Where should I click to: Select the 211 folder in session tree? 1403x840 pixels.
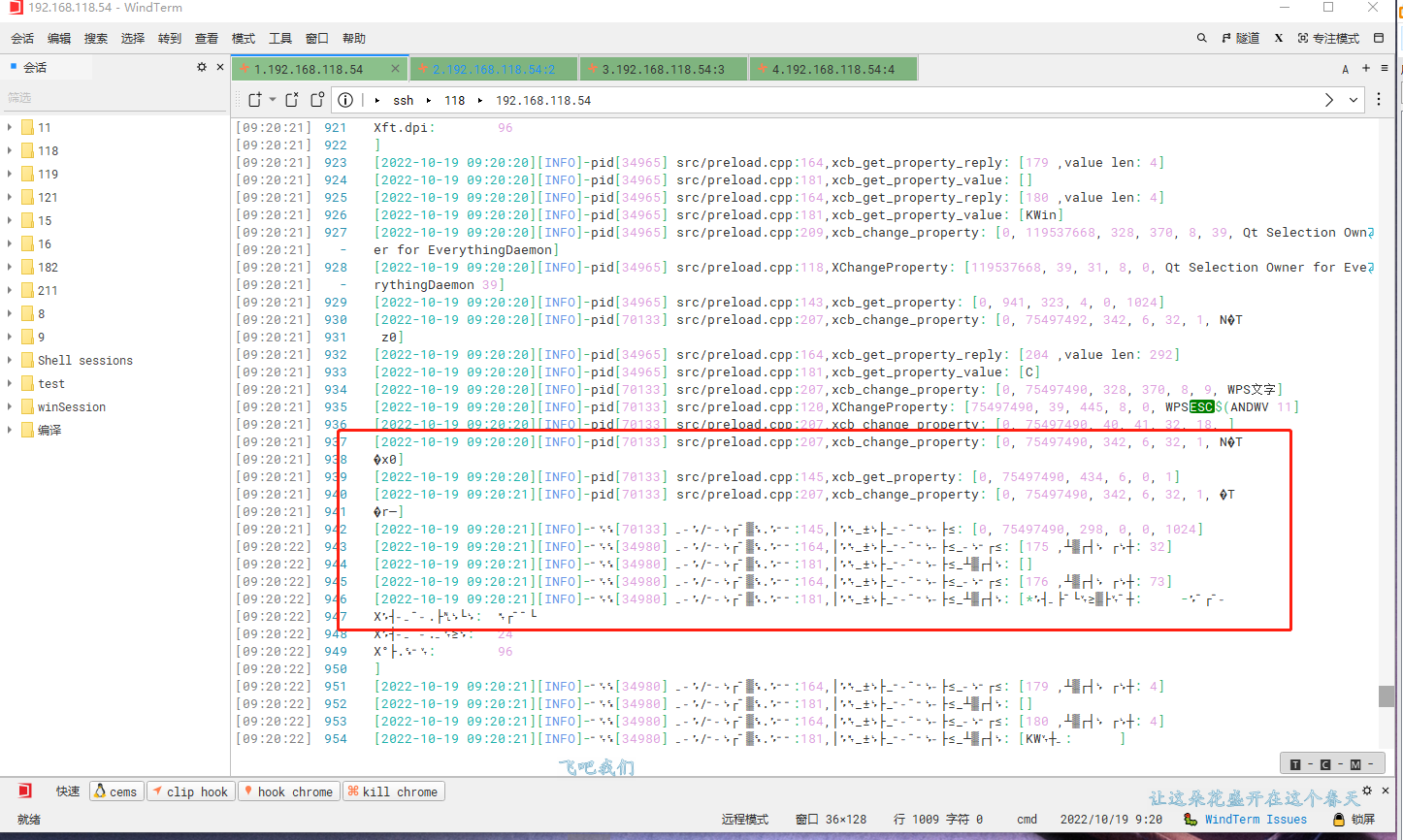point(39,290)
